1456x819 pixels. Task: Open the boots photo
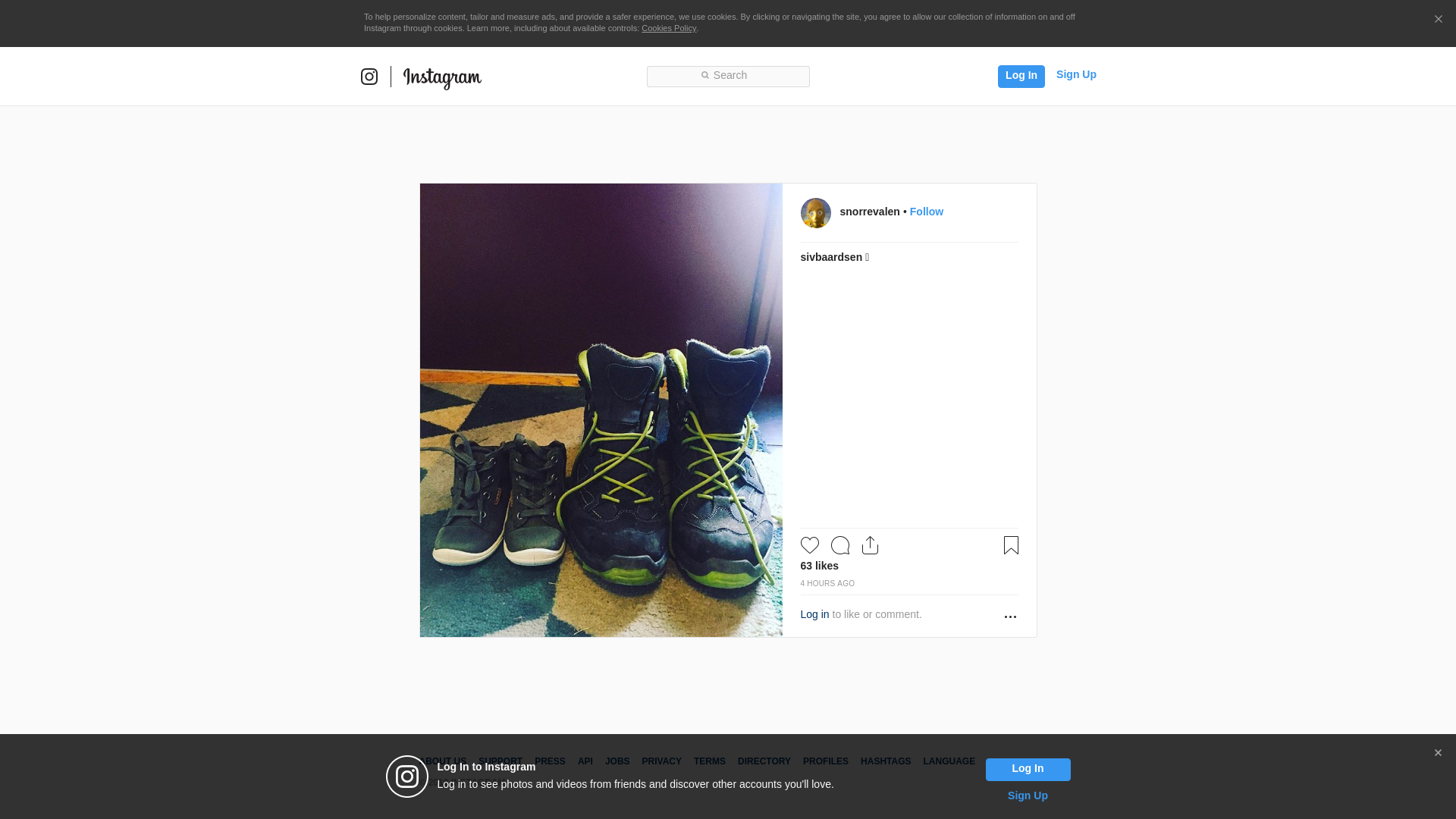[x=601, y=410]
